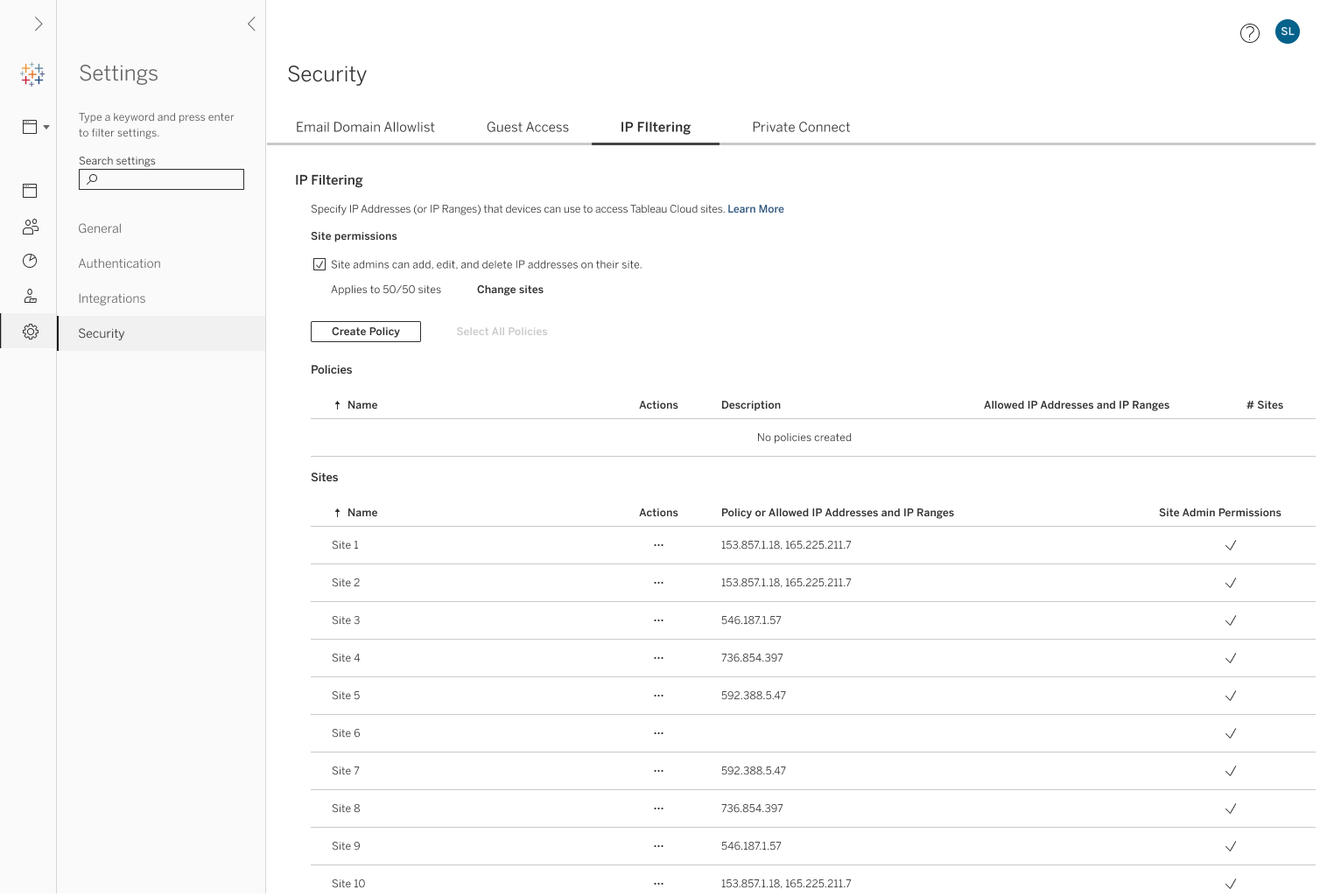Switch to Private Connect tab
Screen dimensions: 1327x896
[x=801, y=127]
